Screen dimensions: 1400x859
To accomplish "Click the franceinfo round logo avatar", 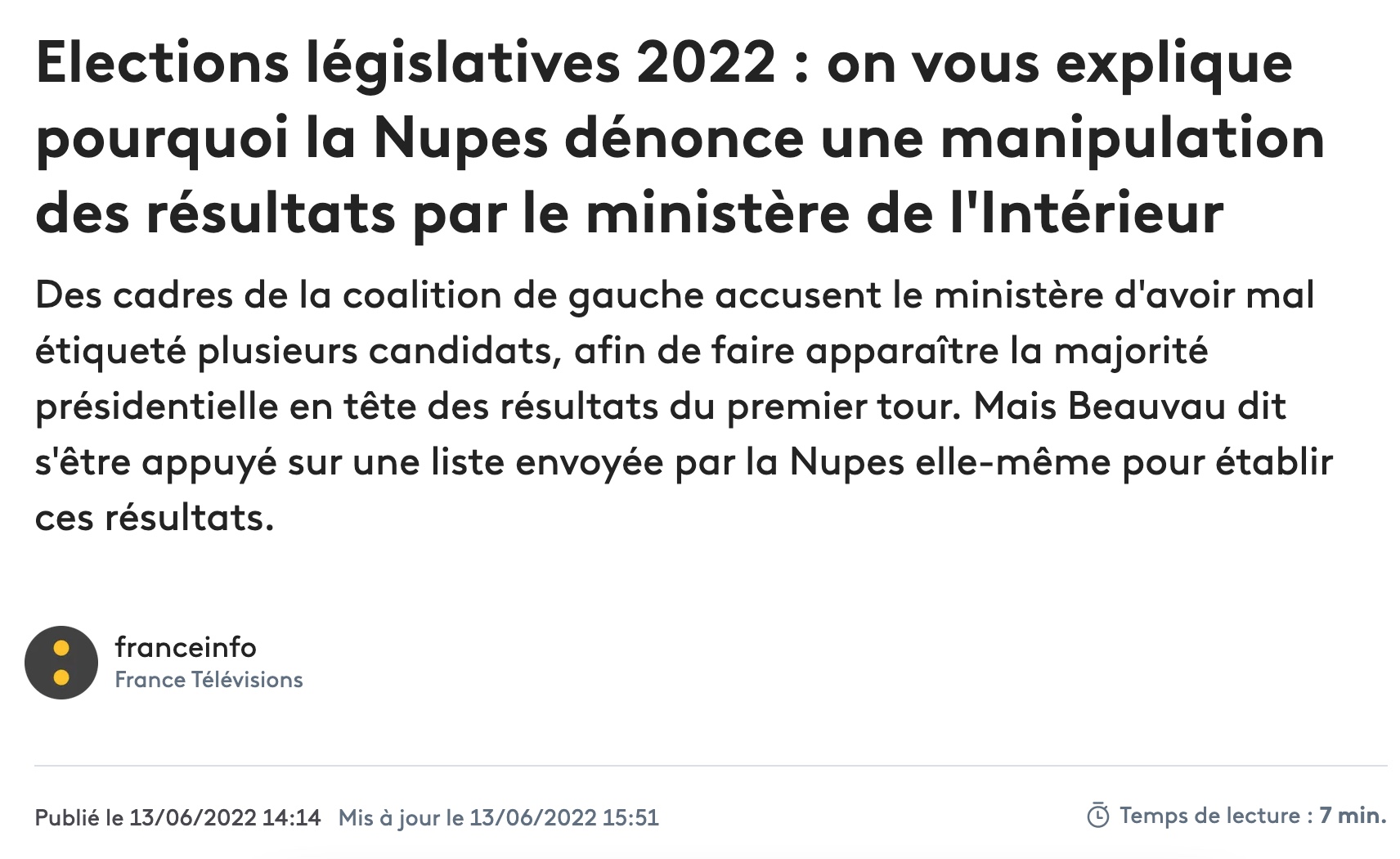I will (61, 663).
